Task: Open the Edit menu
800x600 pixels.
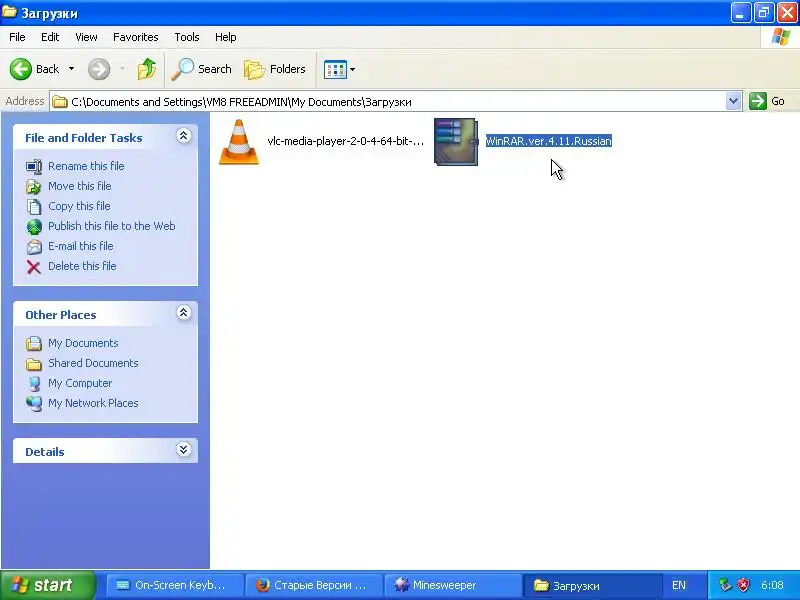Action: pyautogui.click(x=50, y=37)
